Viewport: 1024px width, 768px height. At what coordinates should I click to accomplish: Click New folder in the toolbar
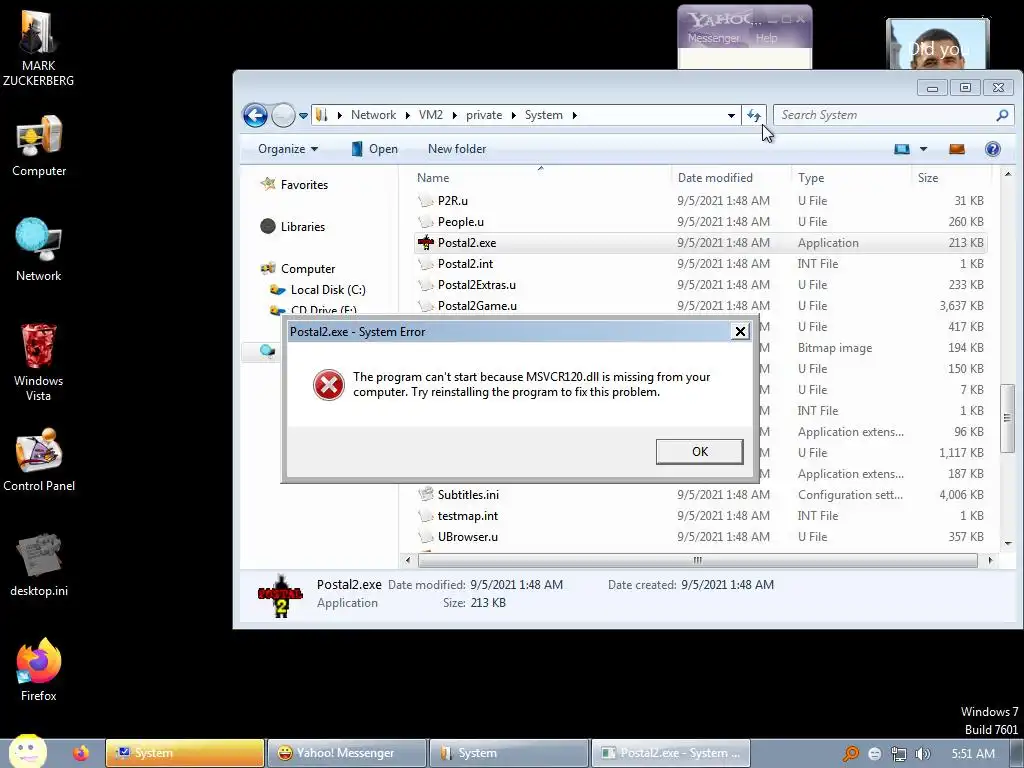tap(456, 149)
